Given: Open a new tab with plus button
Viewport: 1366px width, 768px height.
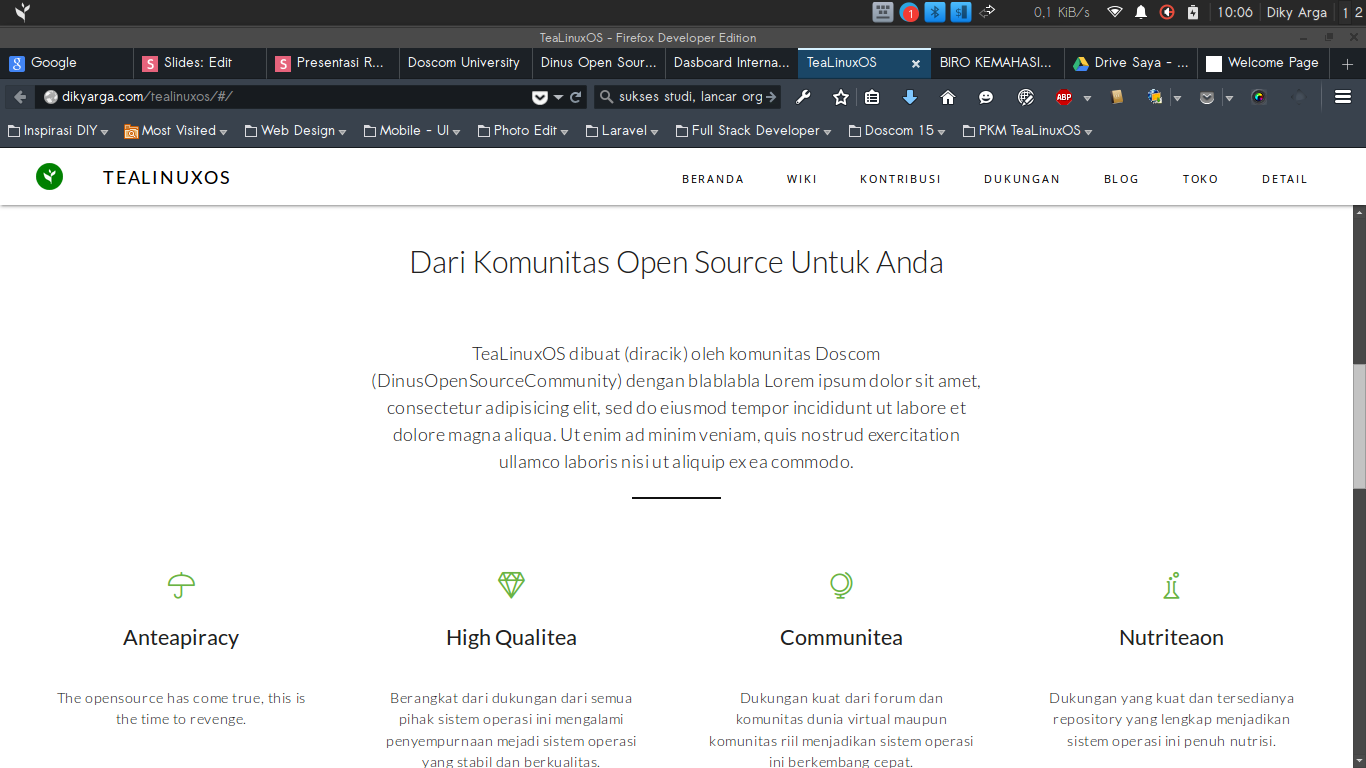Looking at the screenshot, I should click(1347, 63).
